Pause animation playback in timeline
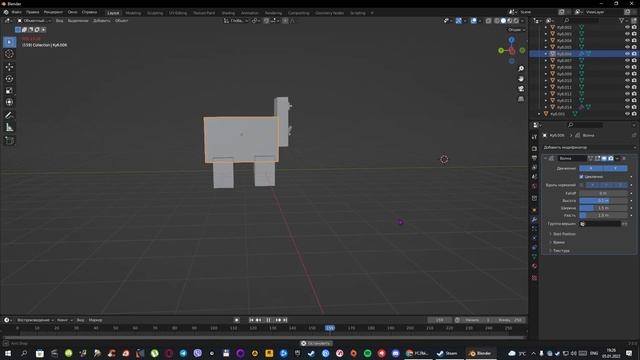The width and height of the screenshot is (640, 360). 268,320
